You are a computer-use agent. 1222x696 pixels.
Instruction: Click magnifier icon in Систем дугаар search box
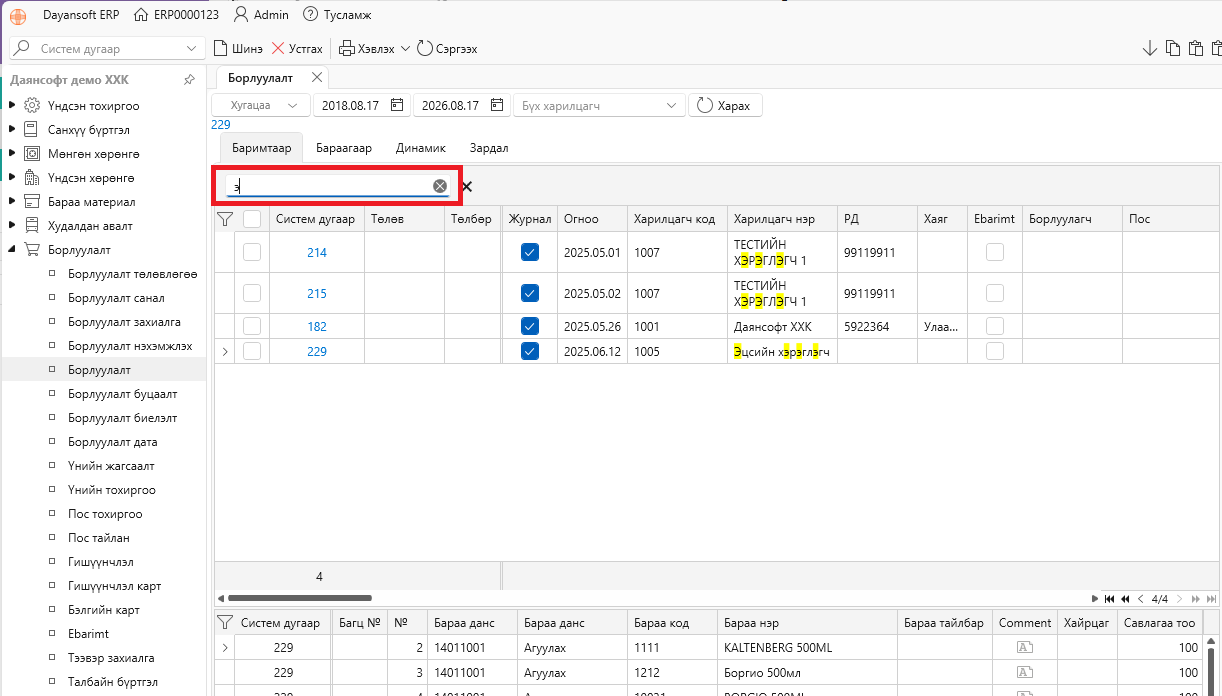(x=22, y=48)
